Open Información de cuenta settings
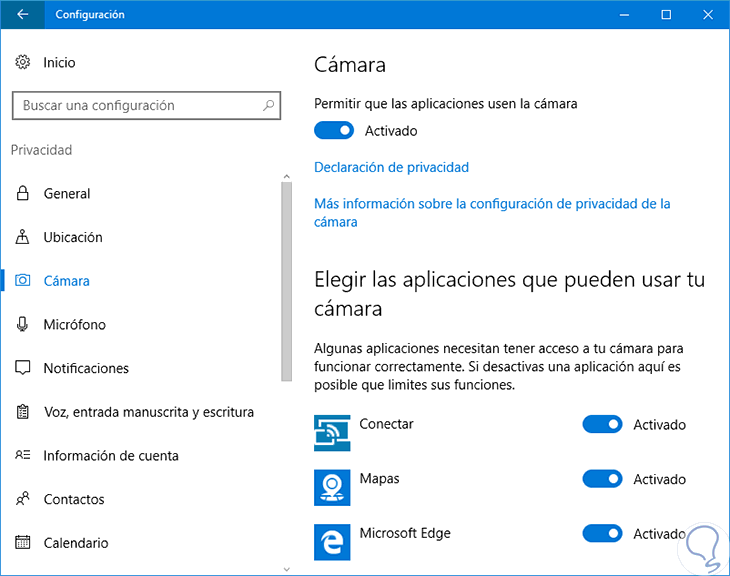 click(x=111, y=455)
